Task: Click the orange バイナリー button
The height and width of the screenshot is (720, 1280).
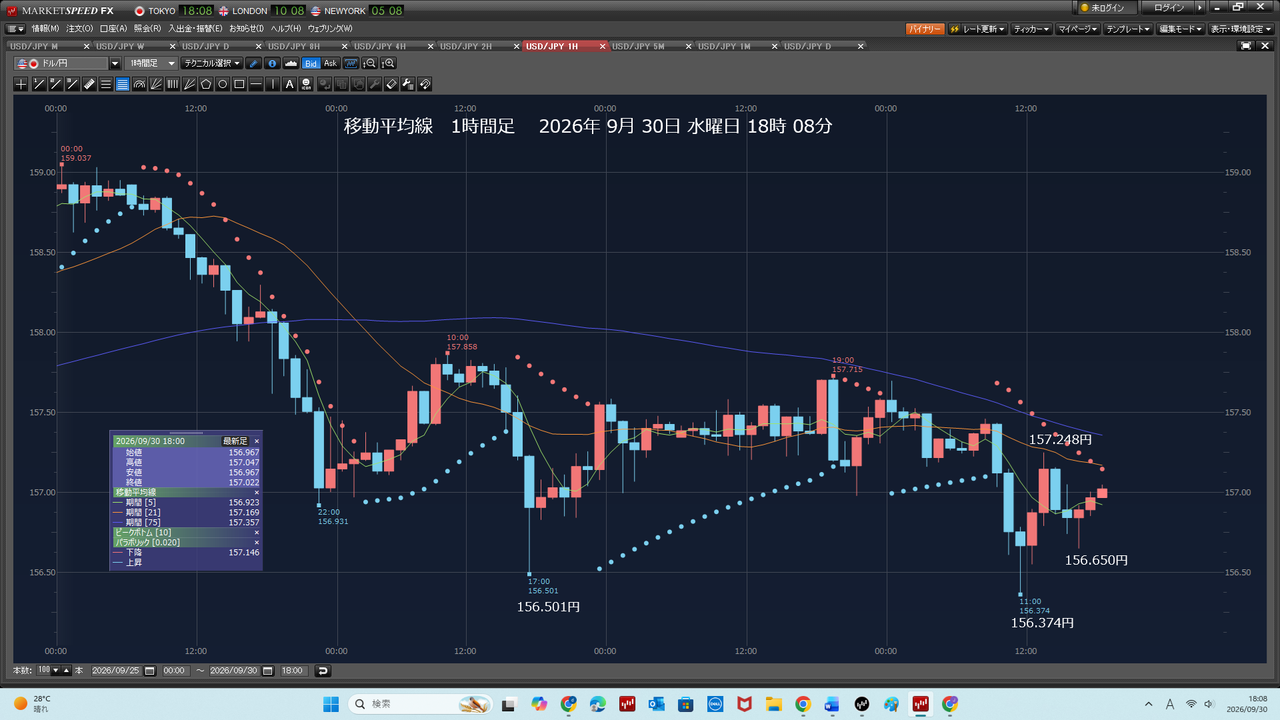Action: coord(925,29)
